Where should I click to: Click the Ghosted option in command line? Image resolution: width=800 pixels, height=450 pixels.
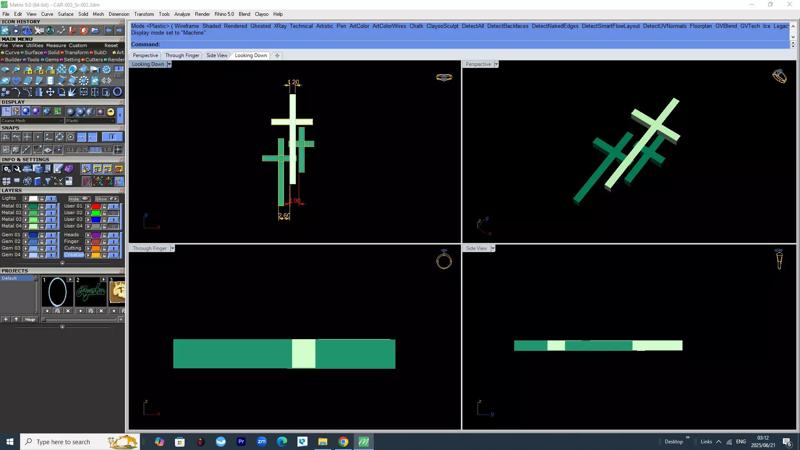[x=260, y=26]
